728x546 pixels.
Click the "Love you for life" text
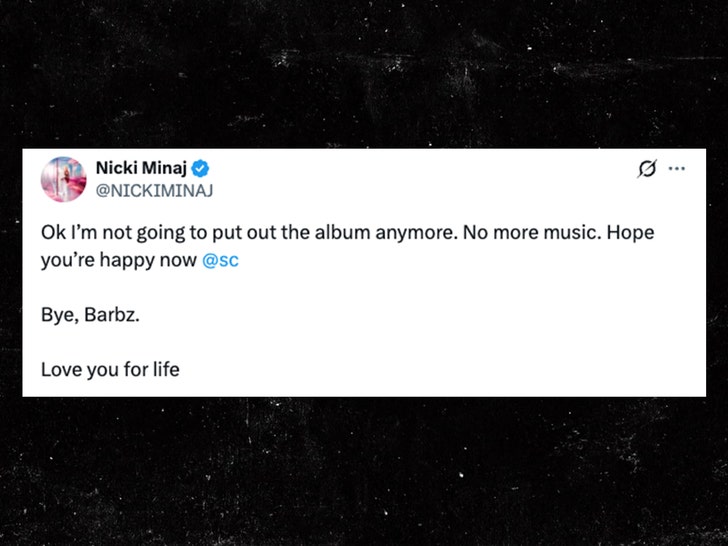click(110, 370)
